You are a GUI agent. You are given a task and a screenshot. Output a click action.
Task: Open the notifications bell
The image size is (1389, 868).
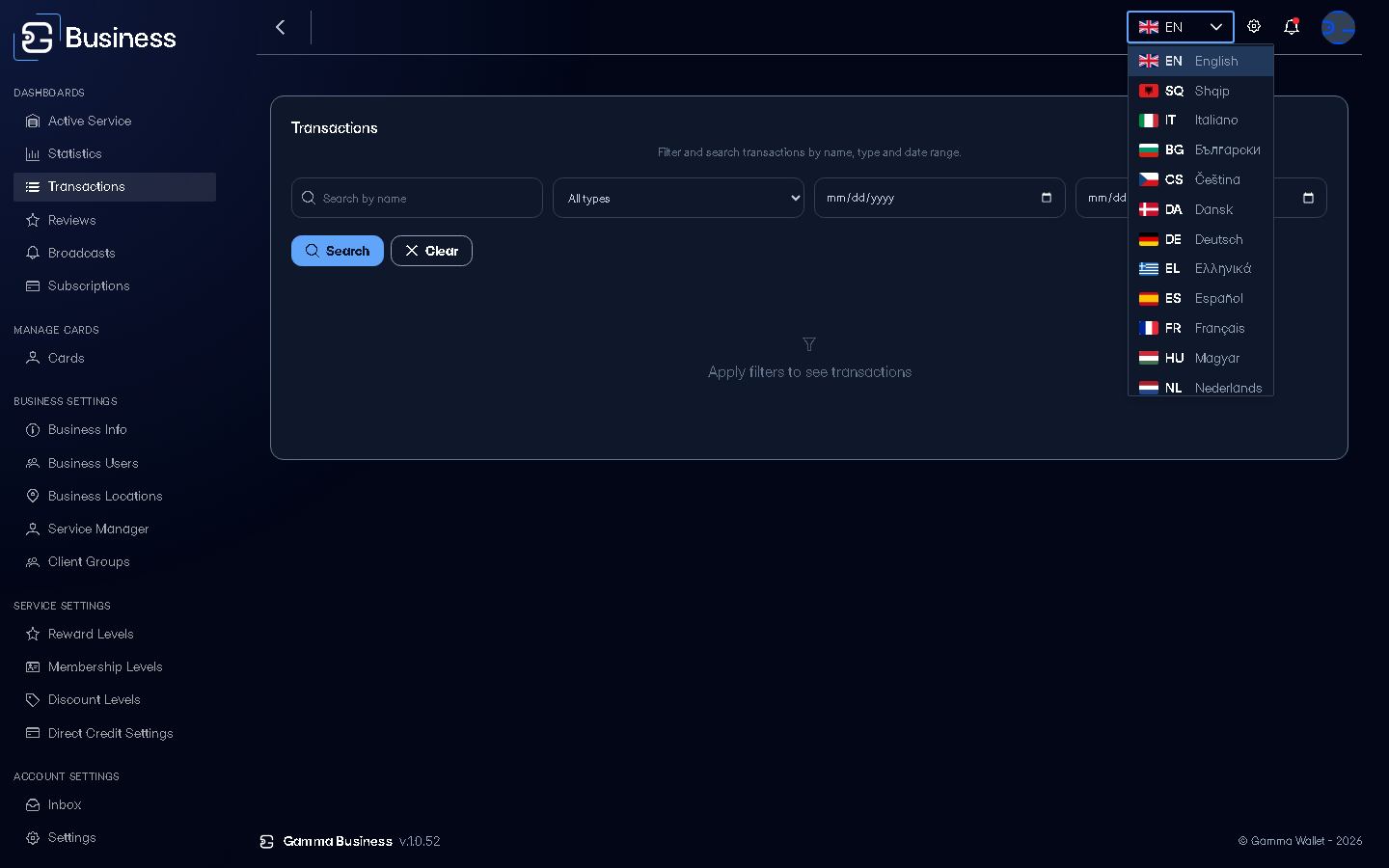(1292, 27)
